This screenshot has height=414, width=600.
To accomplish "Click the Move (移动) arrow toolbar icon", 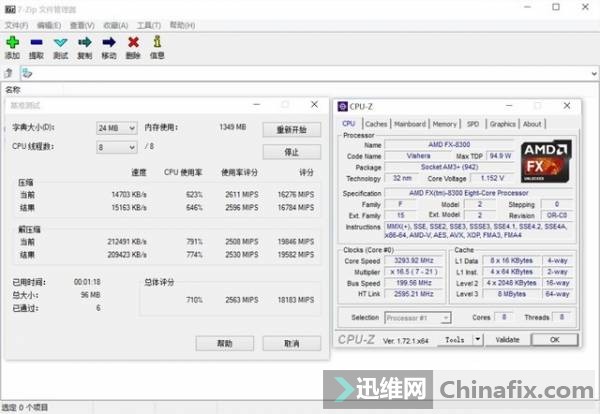I will tap(109, 42).
